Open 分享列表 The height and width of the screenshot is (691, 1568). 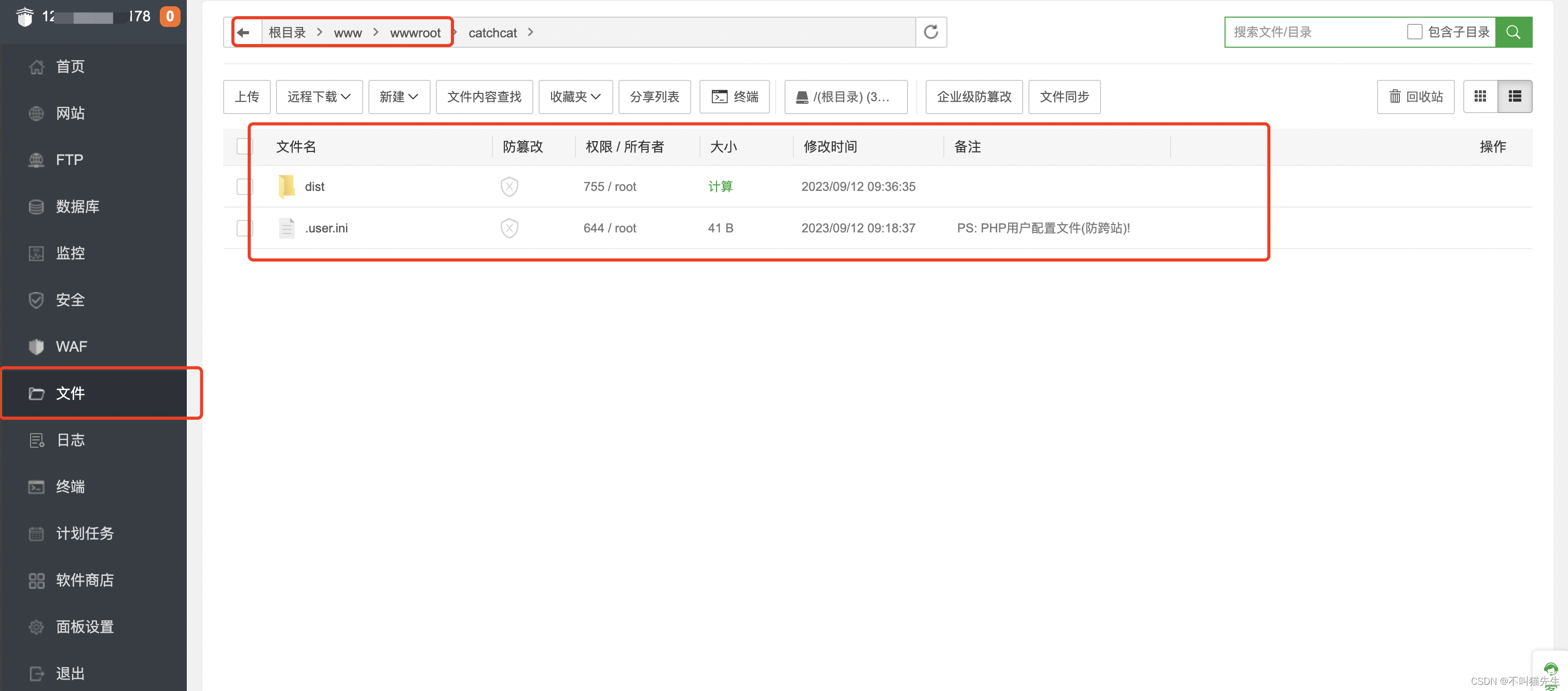[x=654, y=96]
